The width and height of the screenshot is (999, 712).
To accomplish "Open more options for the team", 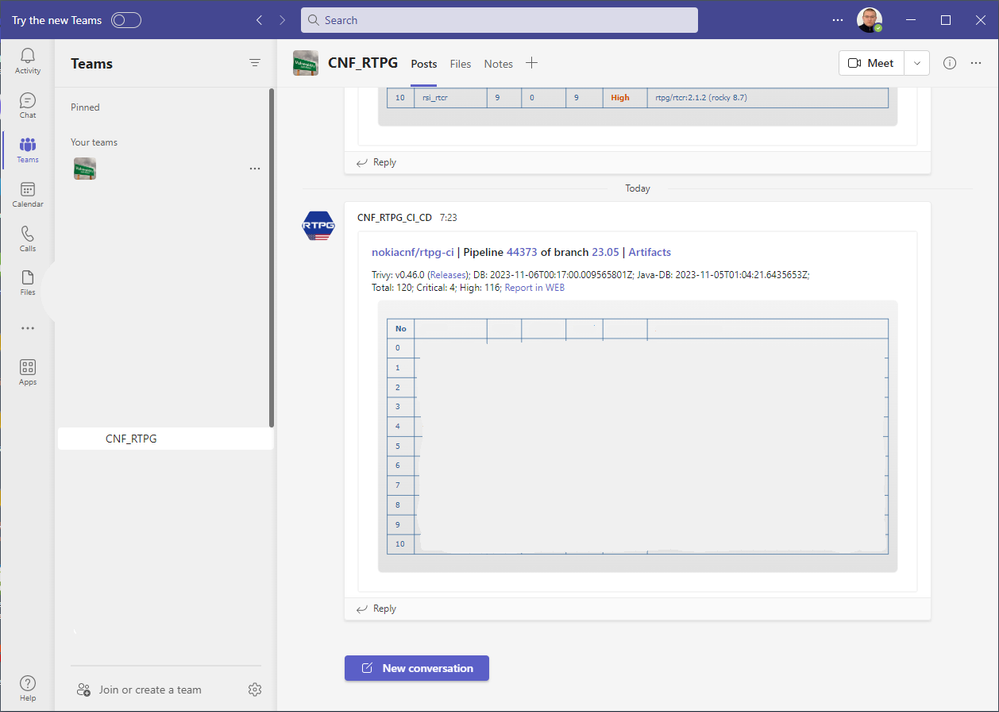I will pos(255,169).
